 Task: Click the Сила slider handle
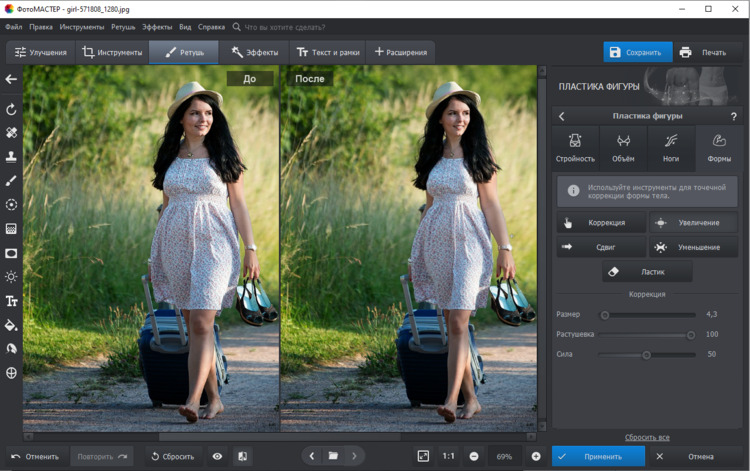tap(646, 354)
